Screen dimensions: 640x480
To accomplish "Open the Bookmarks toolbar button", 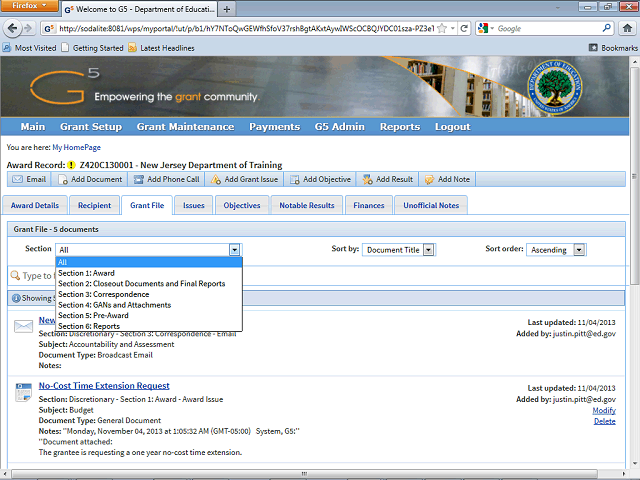I will [613, 48].
